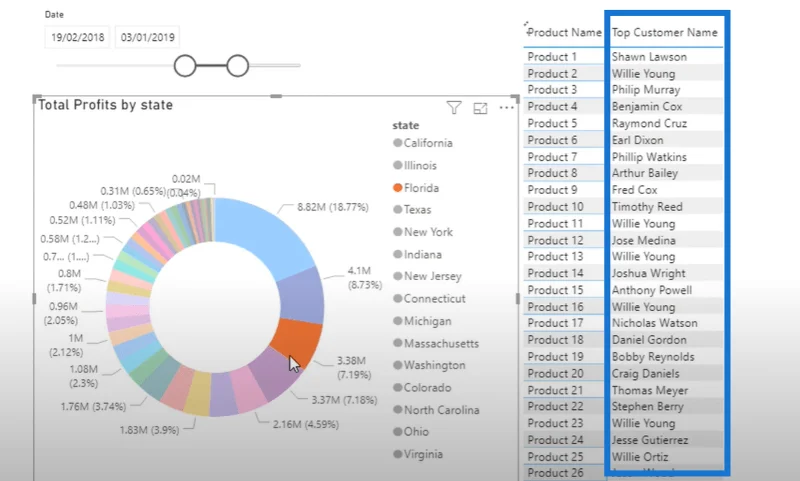Click the Ohio legend marker dot
The image size is (800, 481).
pyautogui.click(x=397, y=432)
